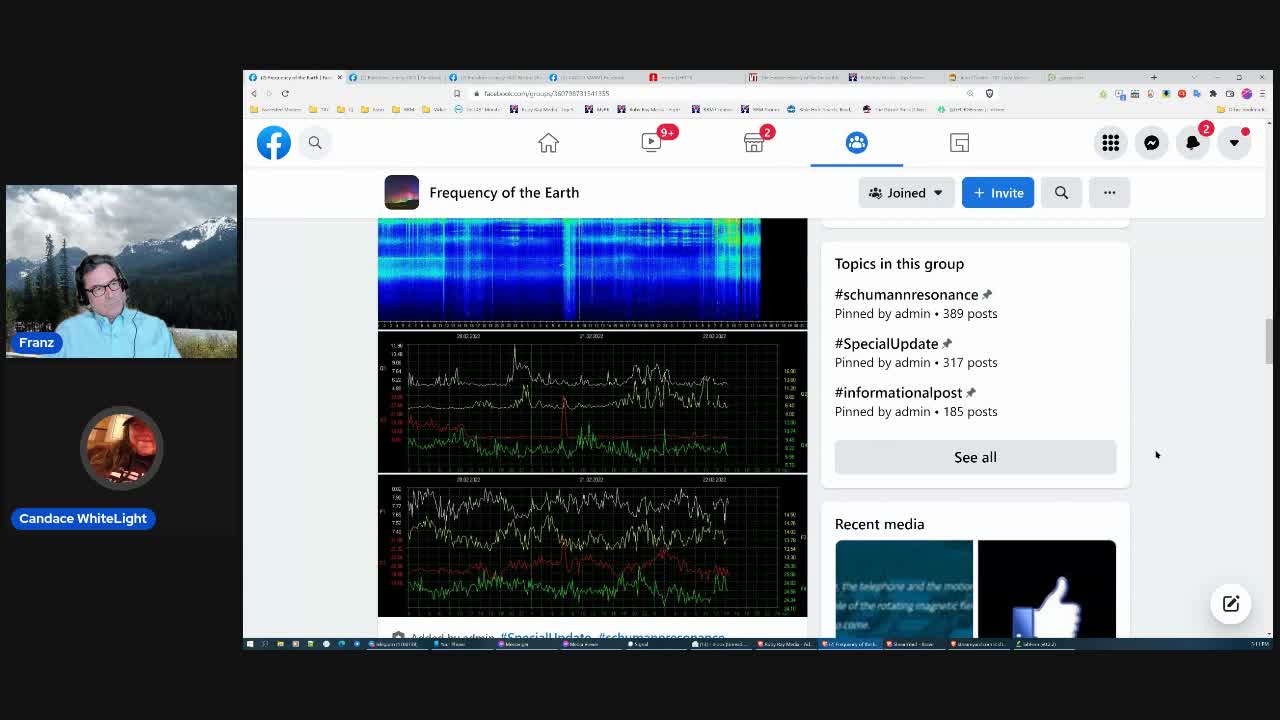Image resolution: width=1280 pixels, height=720 pixels.
Task: Open the telephone text recent media thumbnail
Action: point(904,589)
